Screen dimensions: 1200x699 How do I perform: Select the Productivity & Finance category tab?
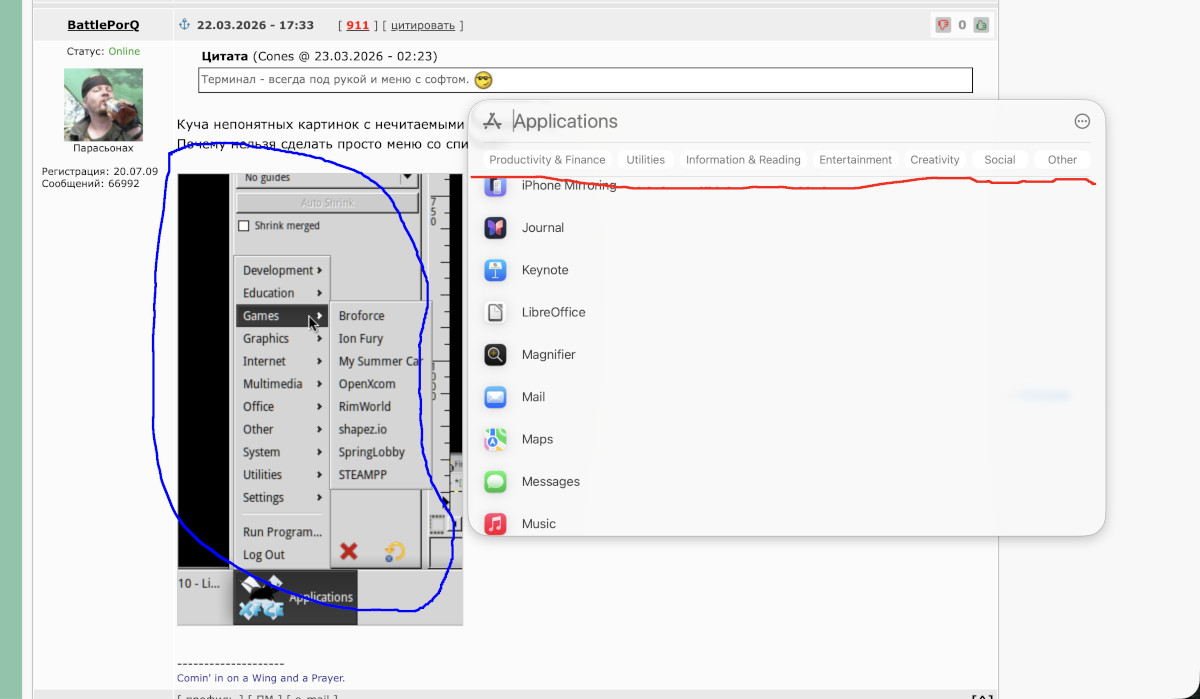(x=547, y=160)
